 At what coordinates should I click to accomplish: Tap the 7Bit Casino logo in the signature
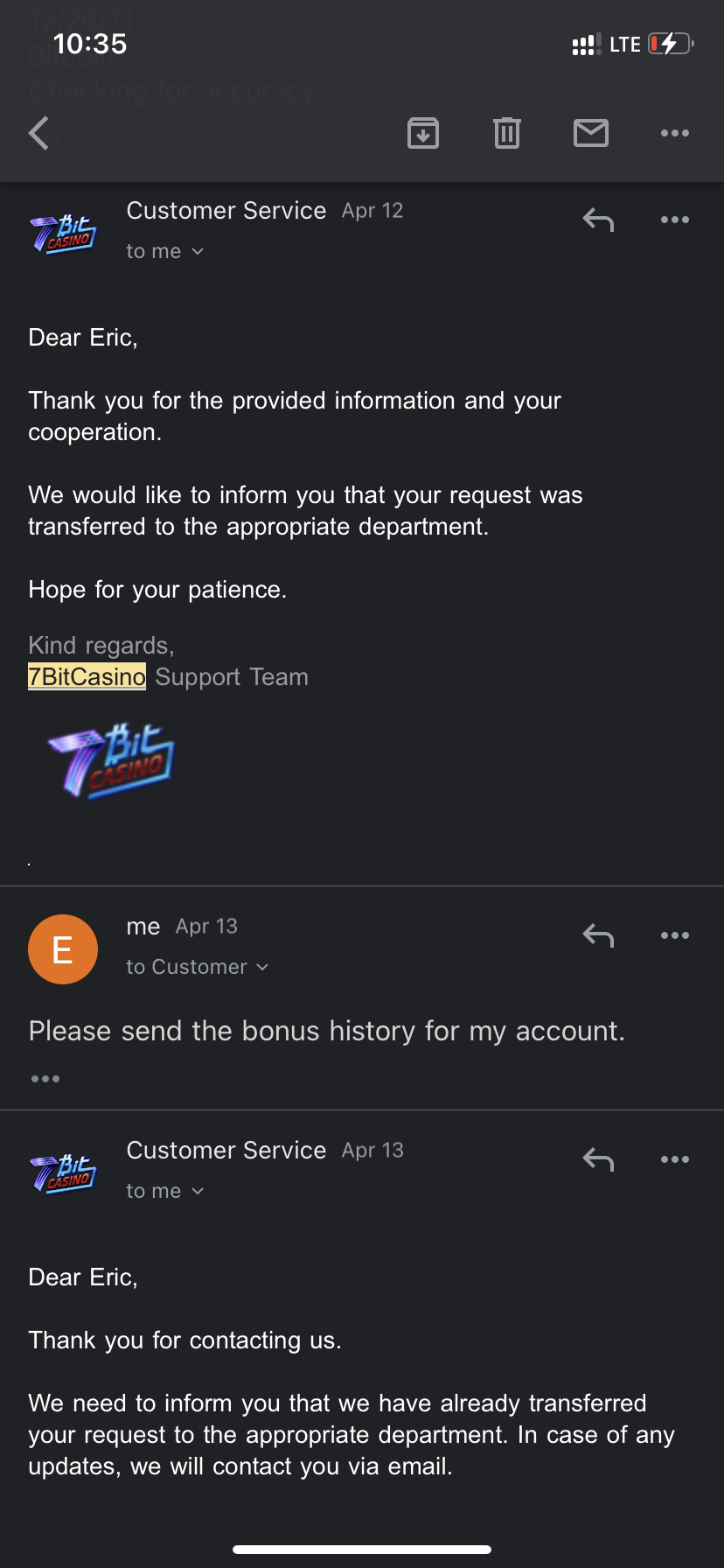112,759
